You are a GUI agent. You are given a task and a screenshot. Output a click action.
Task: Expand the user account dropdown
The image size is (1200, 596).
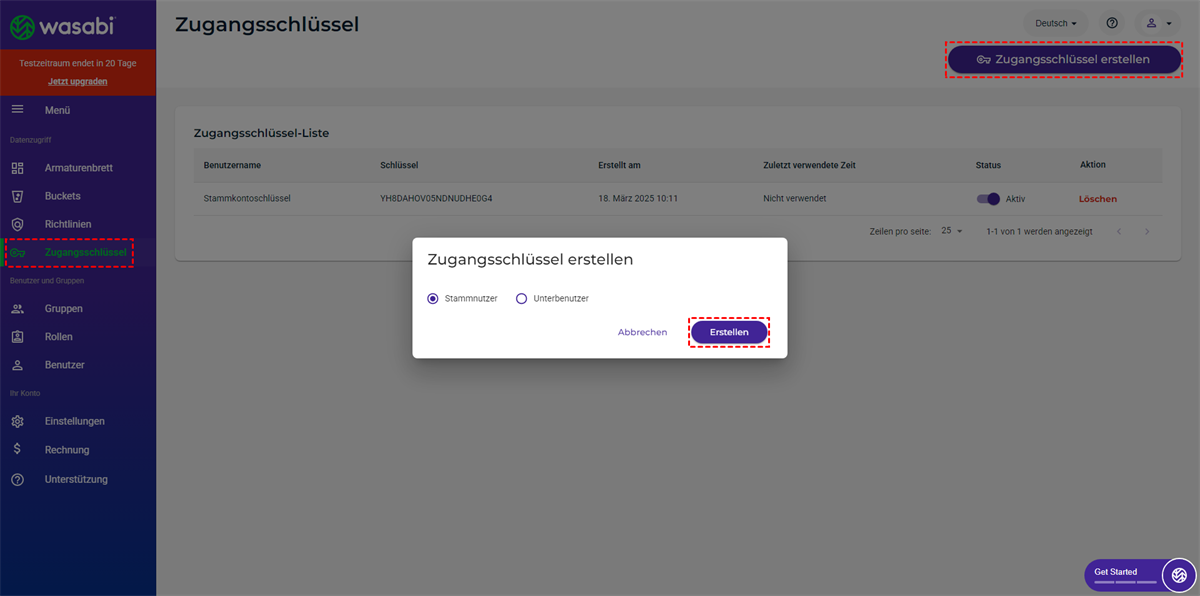1159,23
